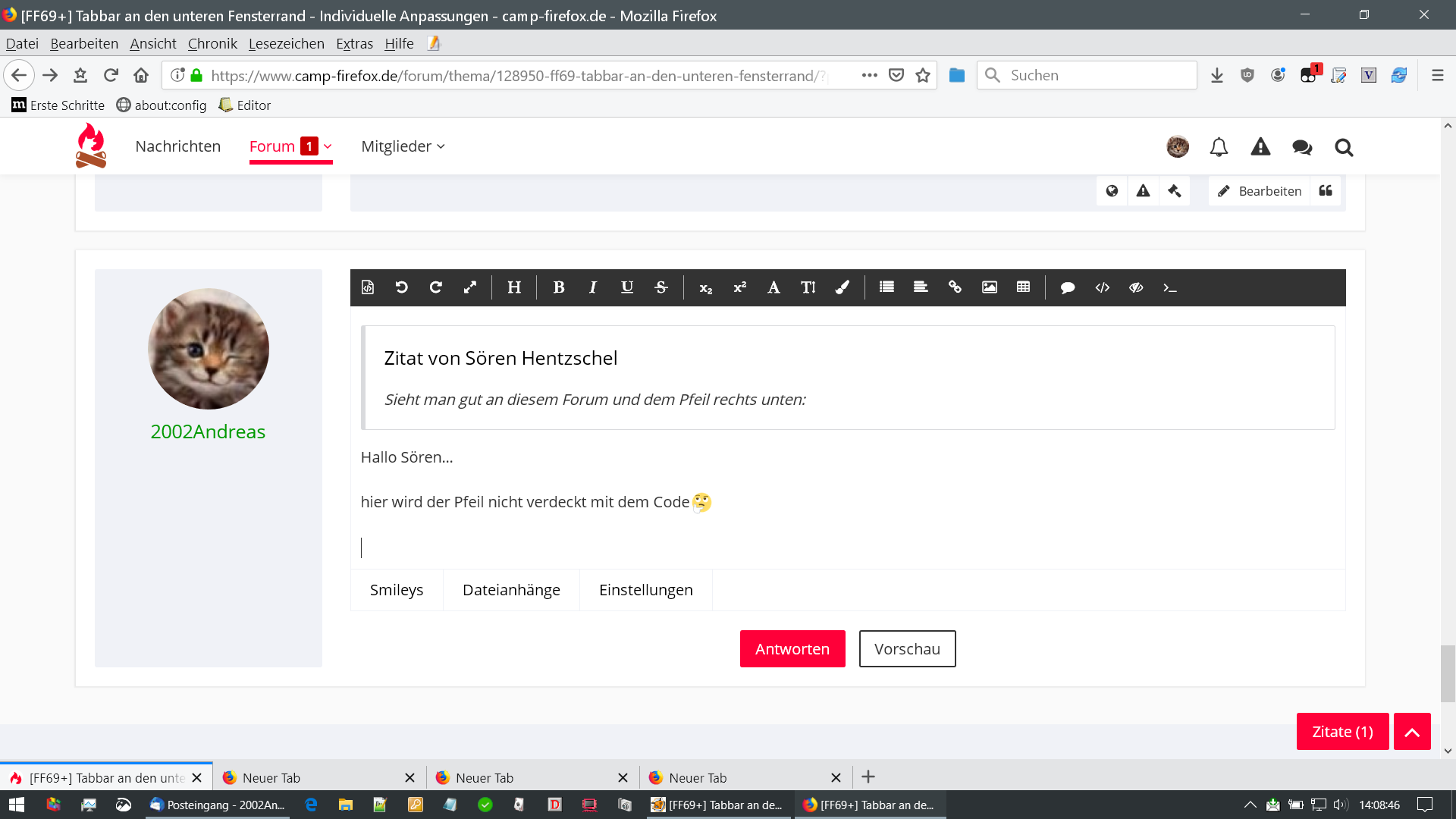Screen dimensions: 1456x819
Task: Click the Vorschau button
Action: coord(907,649)
